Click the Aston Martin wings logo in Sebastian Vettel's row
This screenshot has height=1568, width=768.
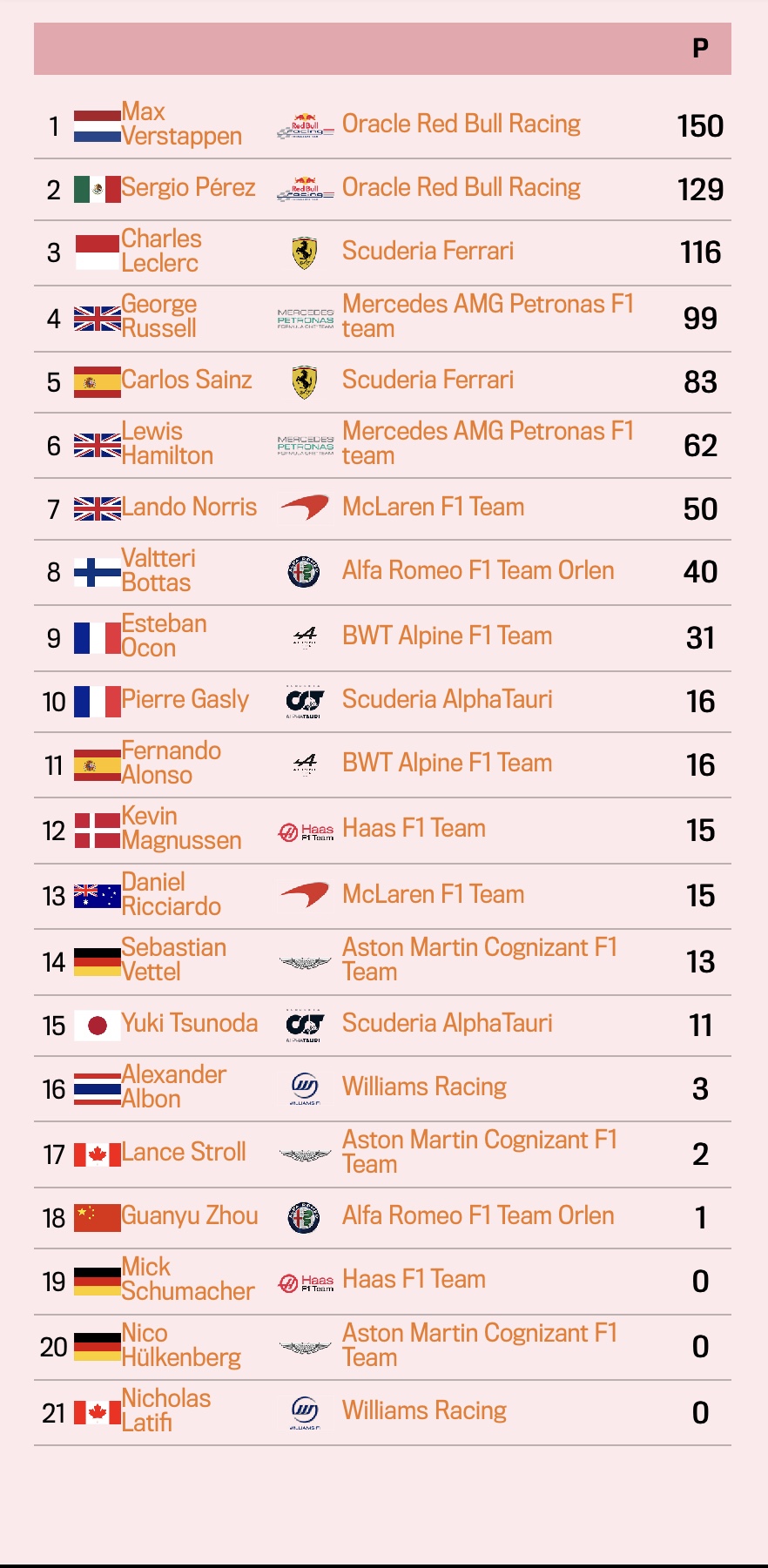point(305,963)
